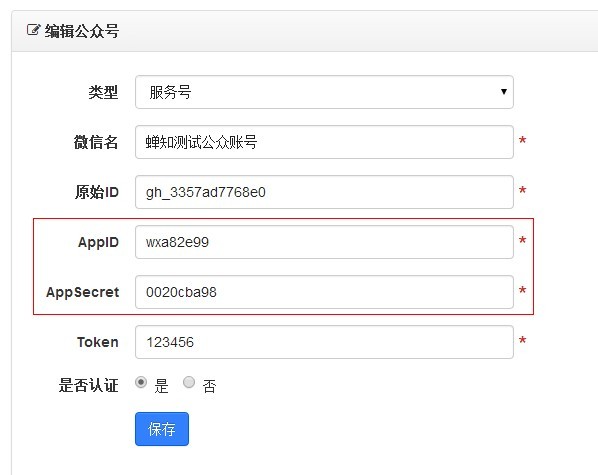Focus the AppSecret field showing 0020cba98
The height and width of the screenshot is (475, 598).
[324, 292]
